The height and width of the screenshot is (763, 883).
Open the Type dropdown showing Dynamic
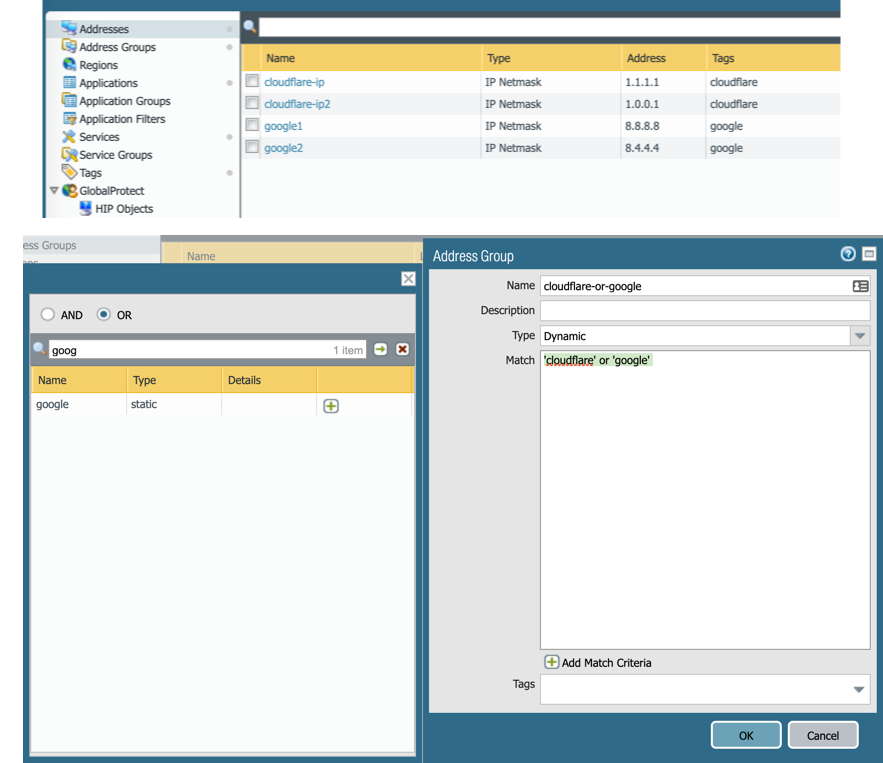pos(859,336)
